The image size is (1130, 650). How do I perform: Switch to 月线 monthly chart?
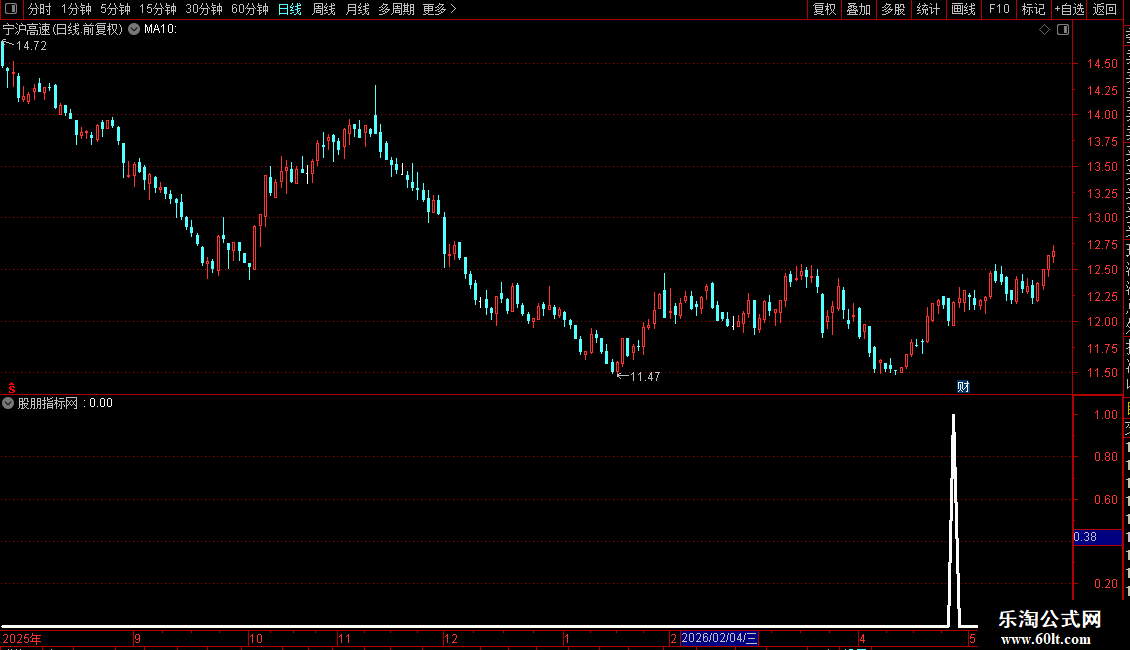tap(357, 9)
